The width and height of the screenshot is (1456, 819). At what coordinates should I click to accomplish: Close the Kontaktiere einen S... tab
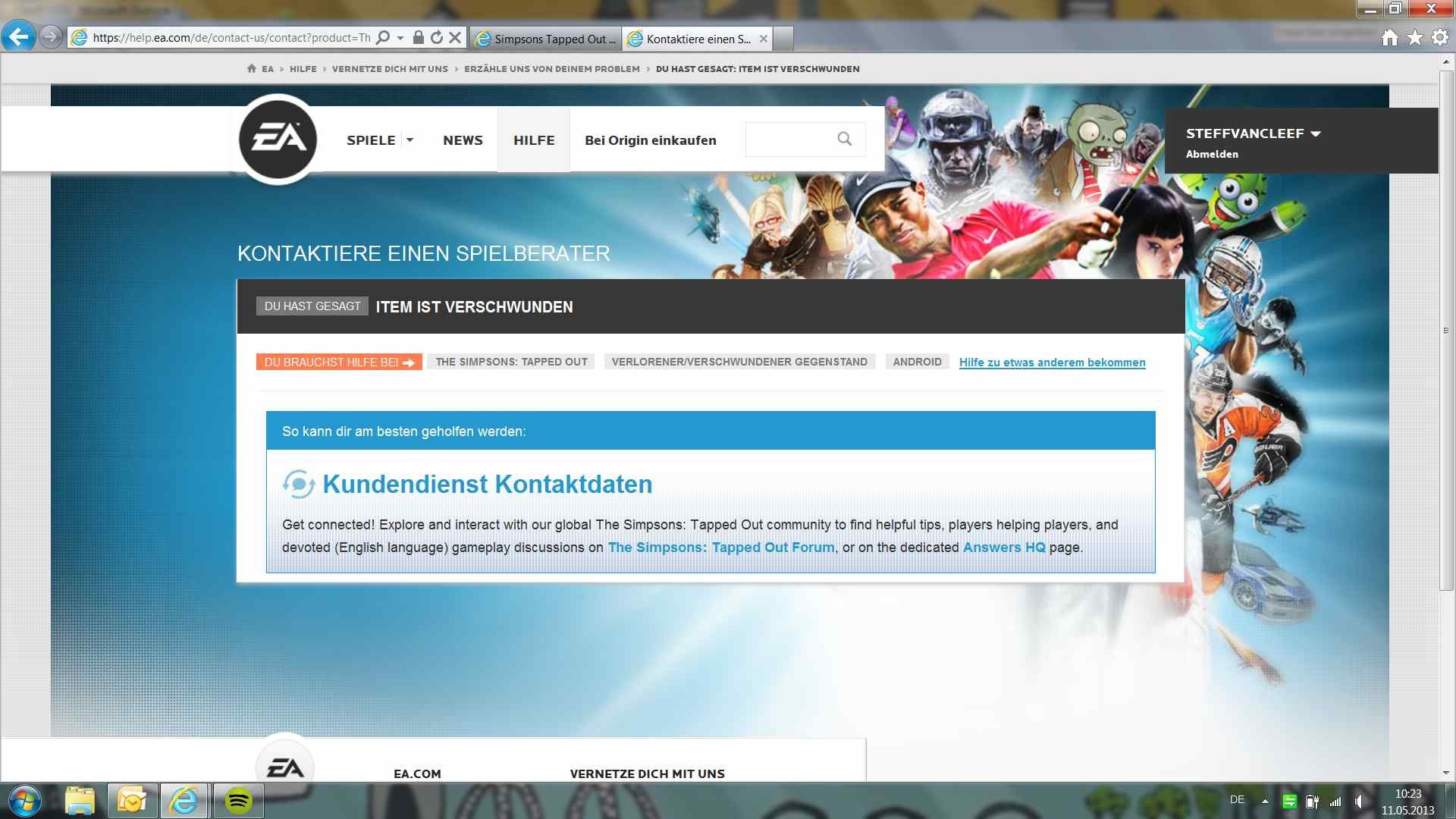coord(764,39)
